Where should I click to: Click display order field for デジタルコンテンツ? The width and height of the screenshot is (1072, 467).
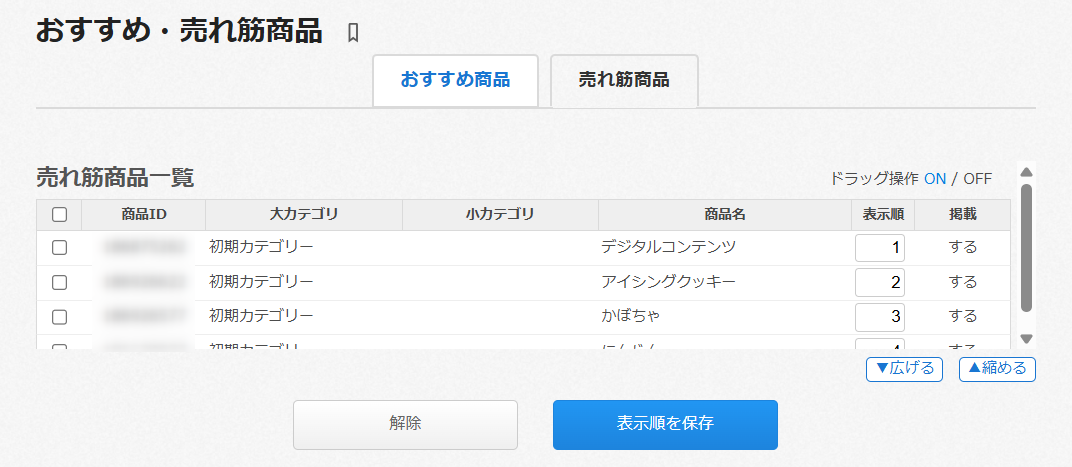click(880, 247)
